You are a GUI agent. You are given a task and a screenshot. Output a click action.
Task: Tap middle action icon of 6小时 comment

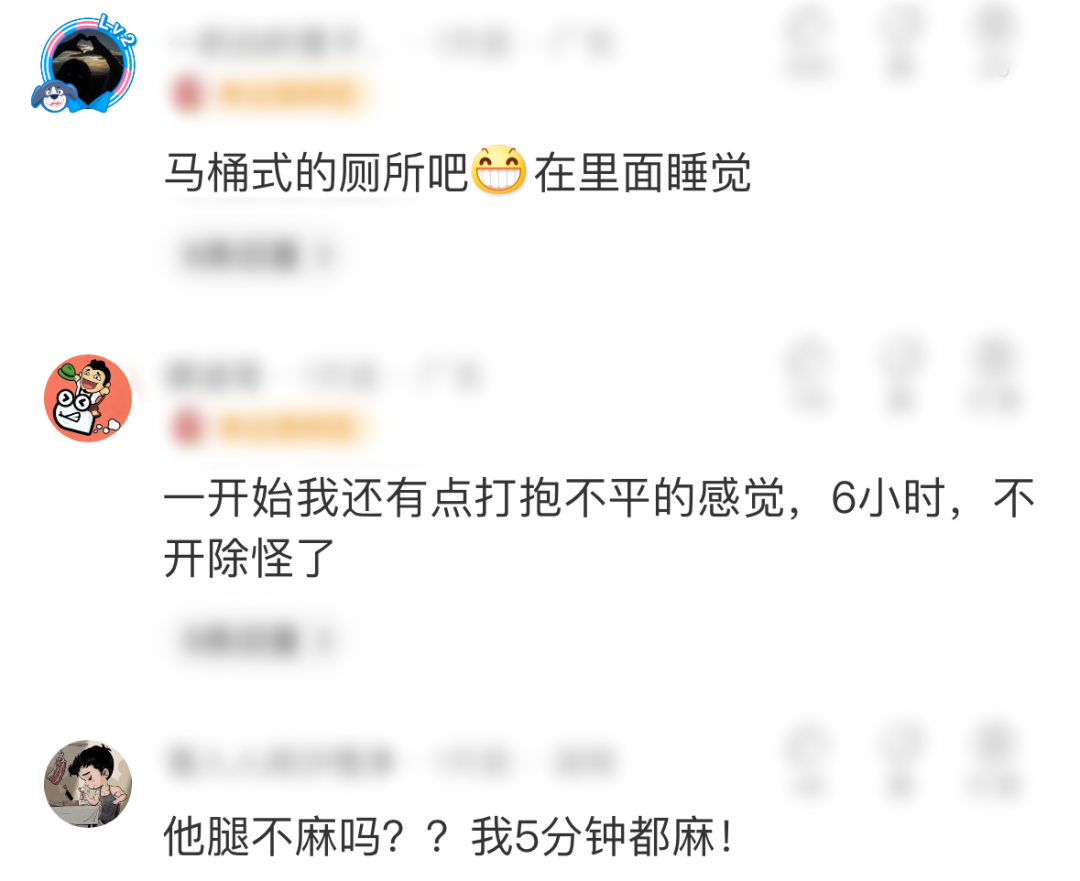point(900,375)
